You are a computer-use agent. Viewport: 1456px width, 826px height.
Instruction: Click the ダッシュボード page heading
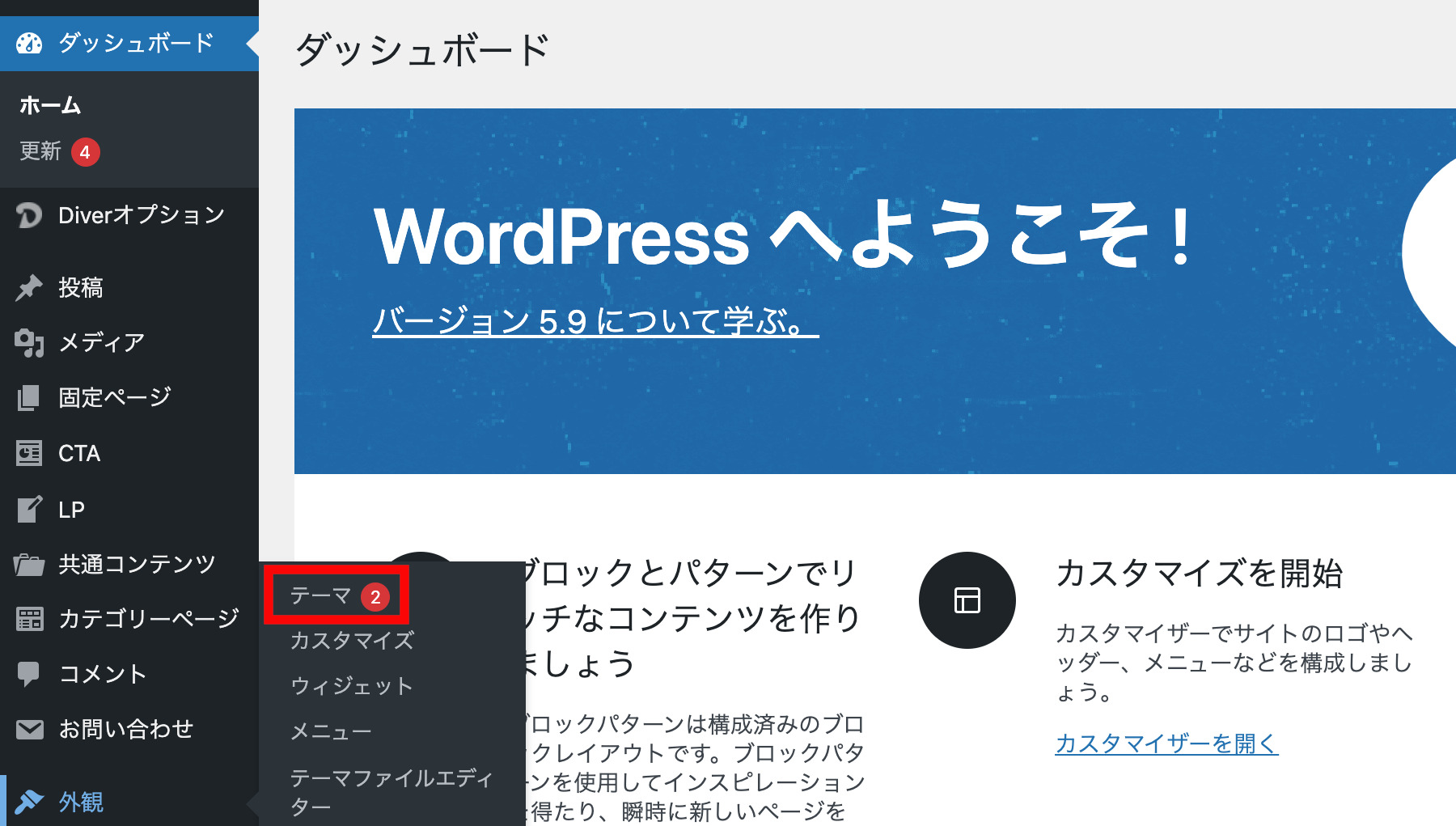422,50
